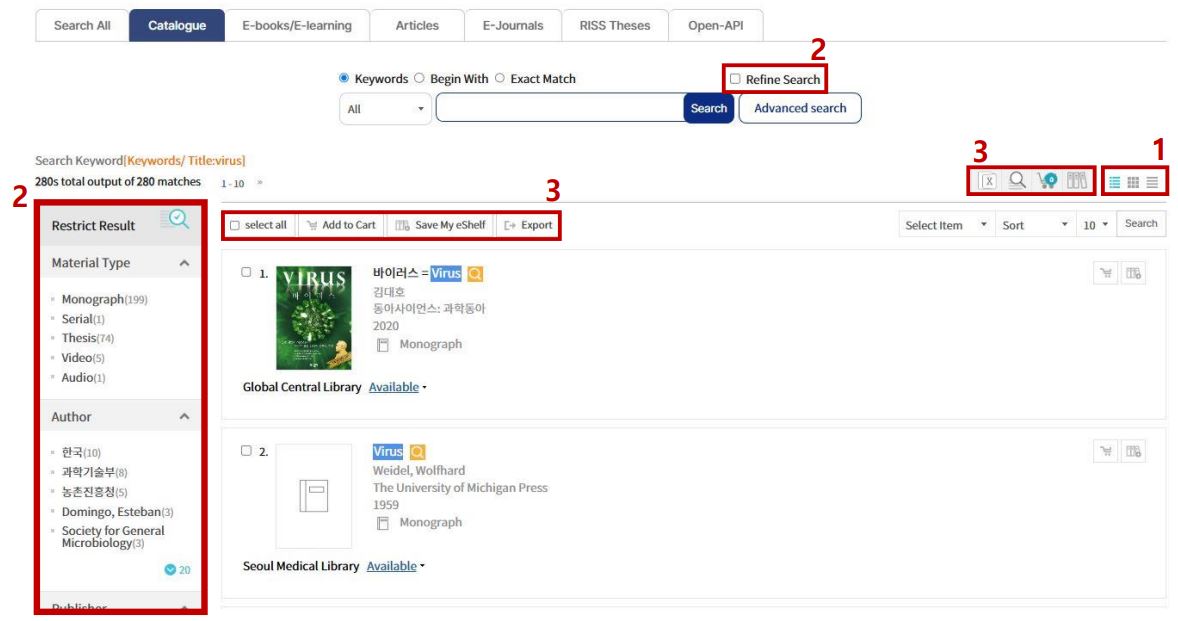
Task: Open the Sort dropdown
Action: tap(1035, 225)
